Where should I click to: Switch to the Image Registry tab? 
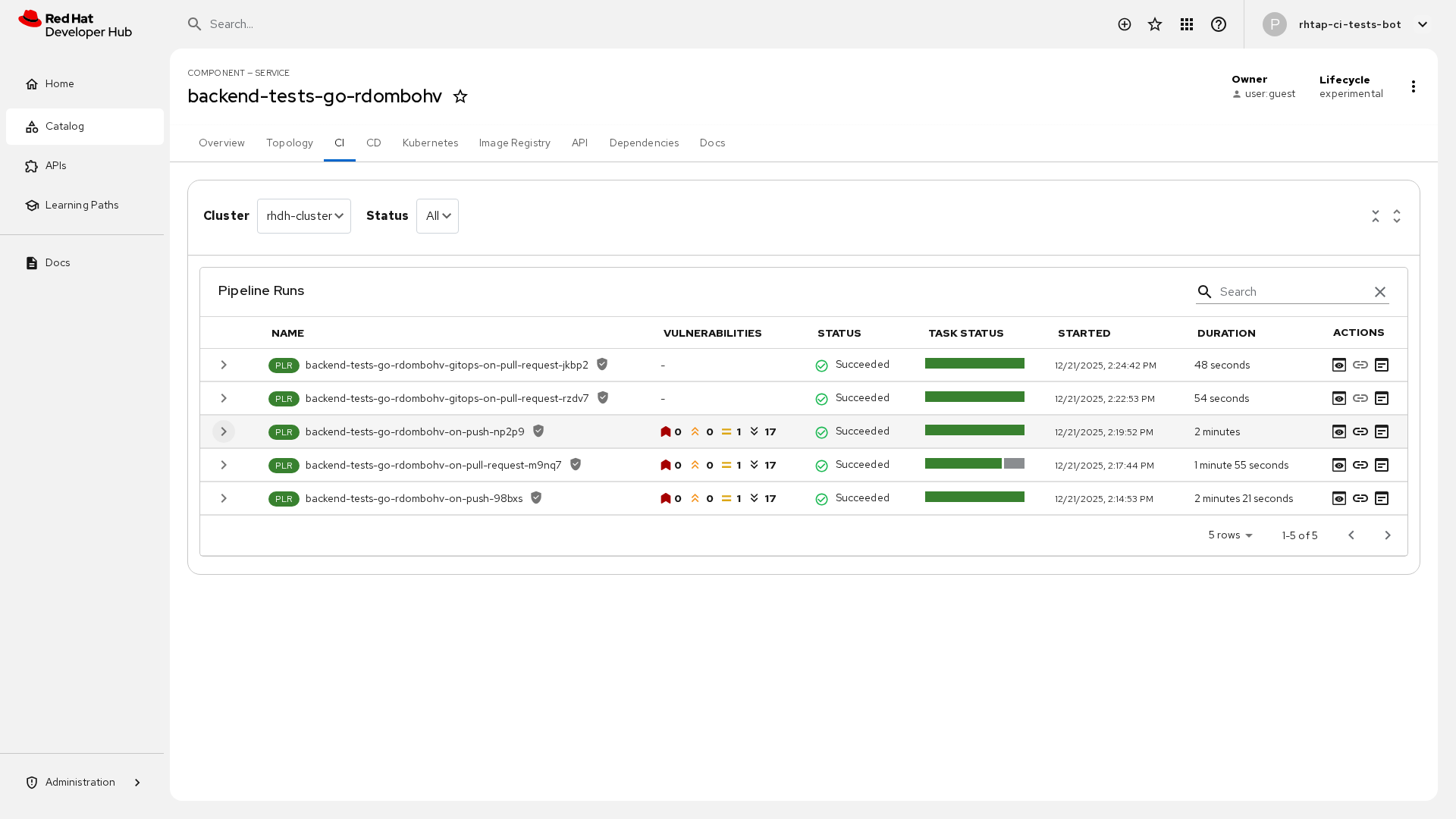[x=515, y=143]
